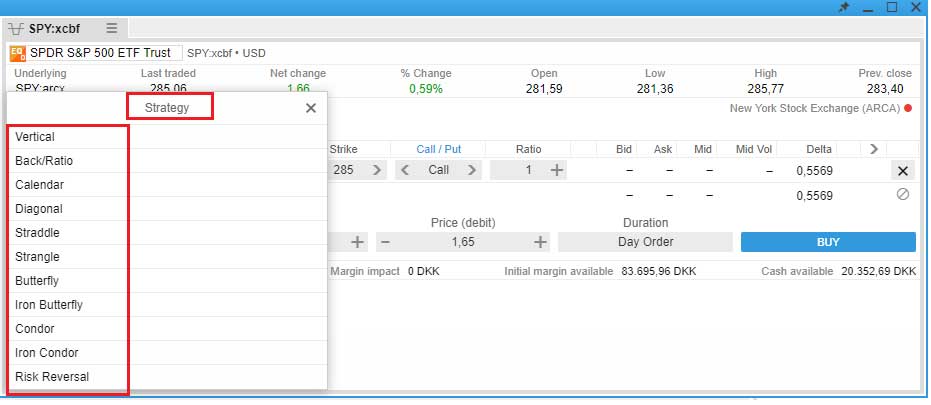This screenshot has height=405, width=931.
Task: Pin the window with the pushpin icon
Action: pyautogui.click(x=843, y=8)
